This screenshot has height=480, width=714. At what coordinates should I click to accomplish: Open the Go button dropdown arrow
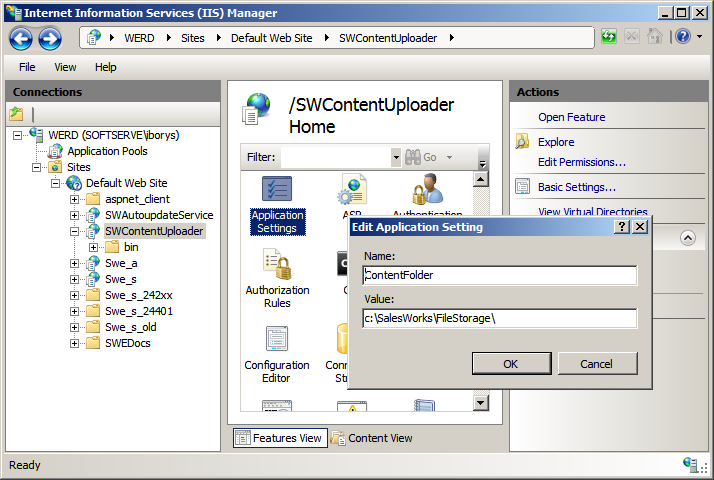[x=449, y=157]
